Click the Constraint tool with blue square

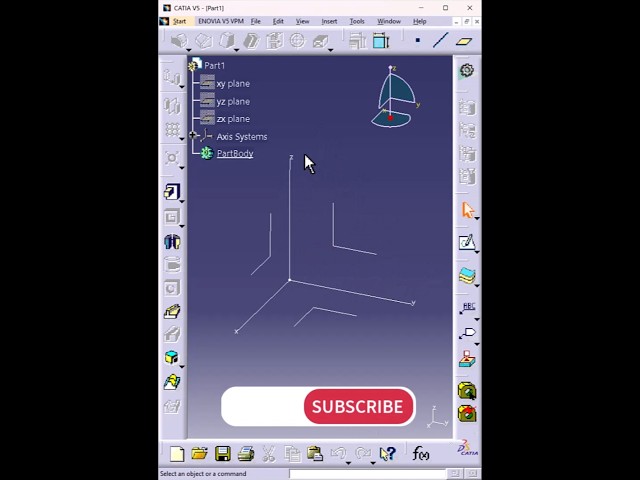pyautogui.click(x=381, y=41)
